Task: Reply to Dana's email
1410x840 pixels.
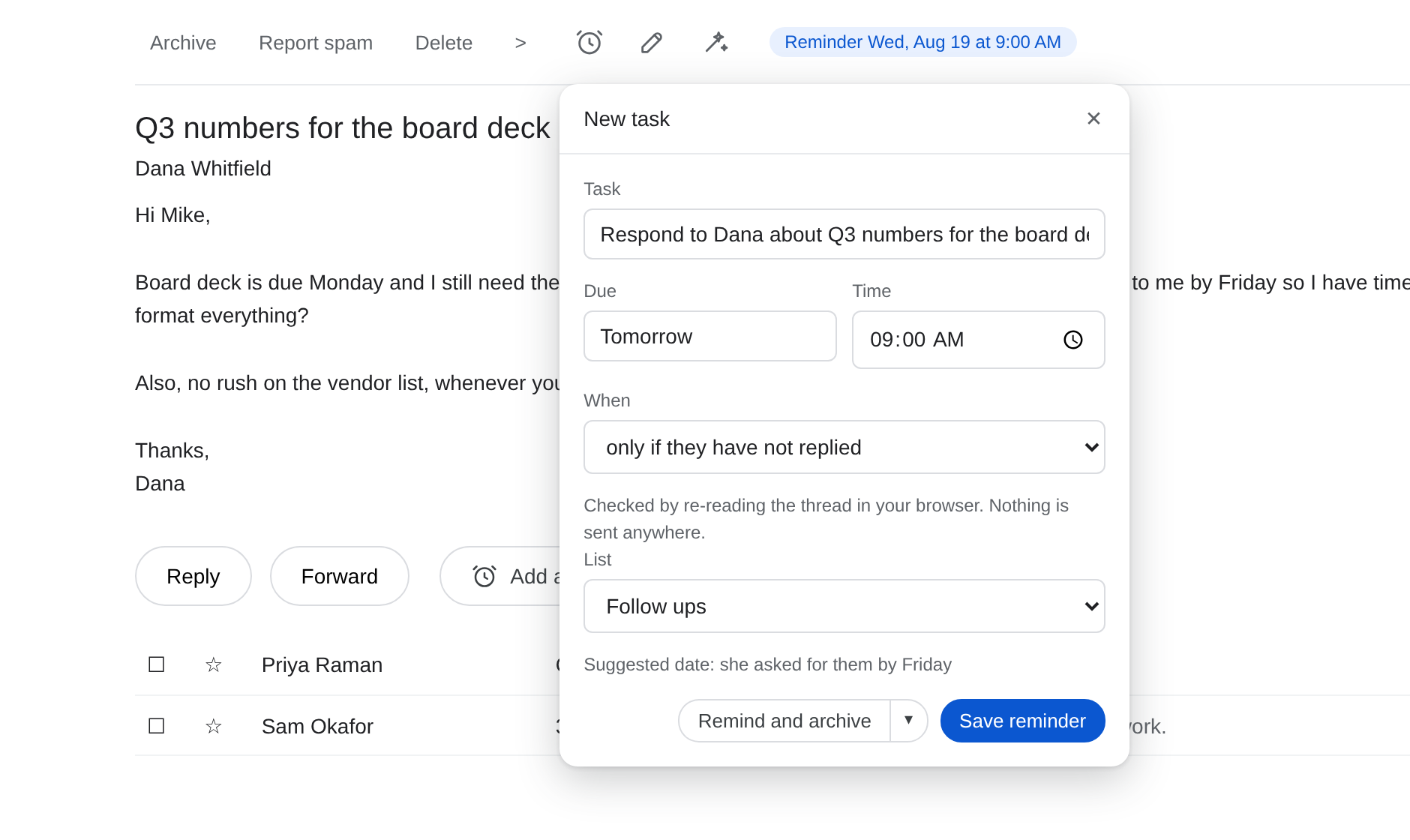Action: (193, 576)
